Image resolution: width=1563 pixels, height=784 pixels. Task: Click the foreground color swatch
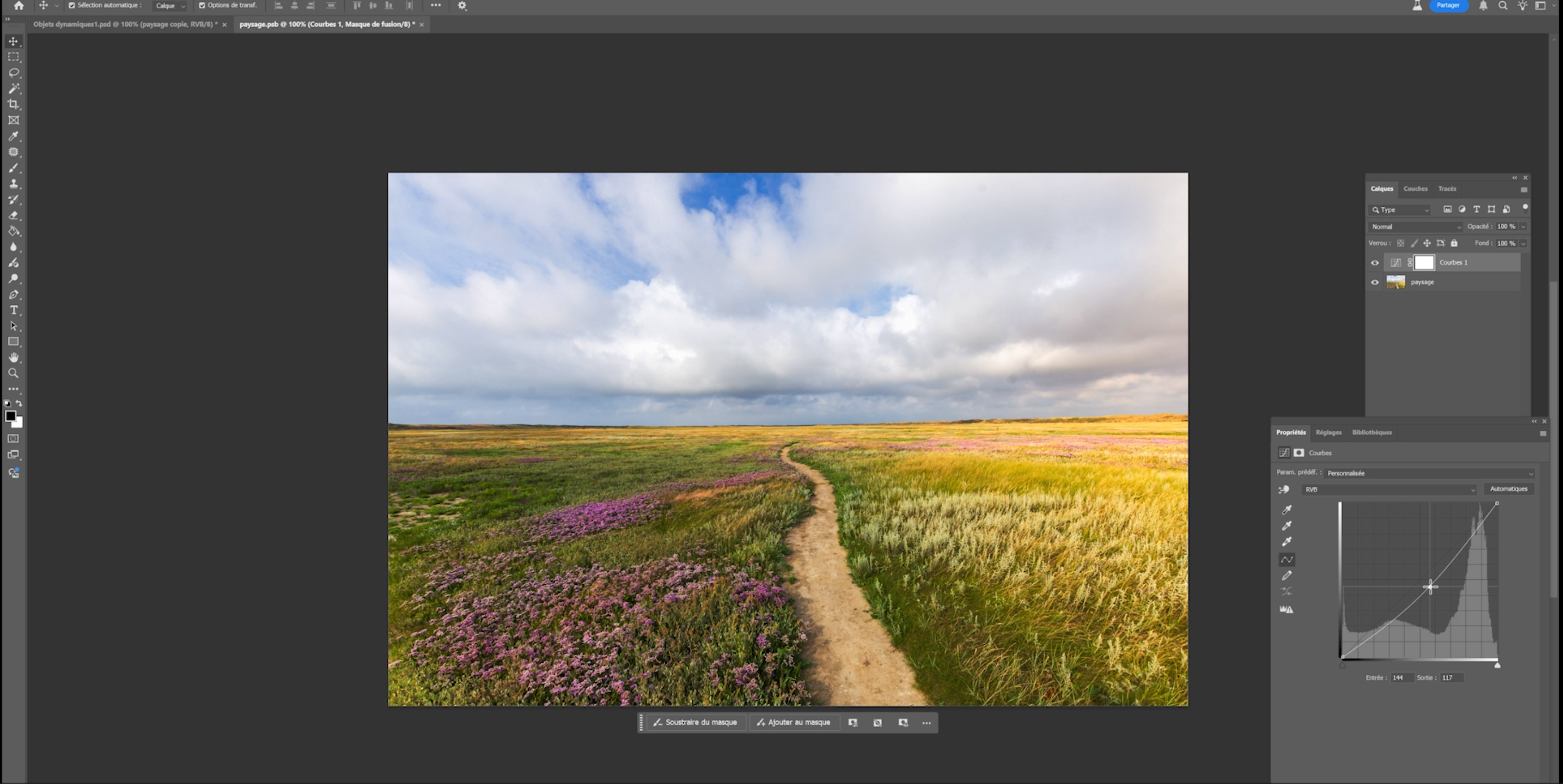[x=10, y=416]
